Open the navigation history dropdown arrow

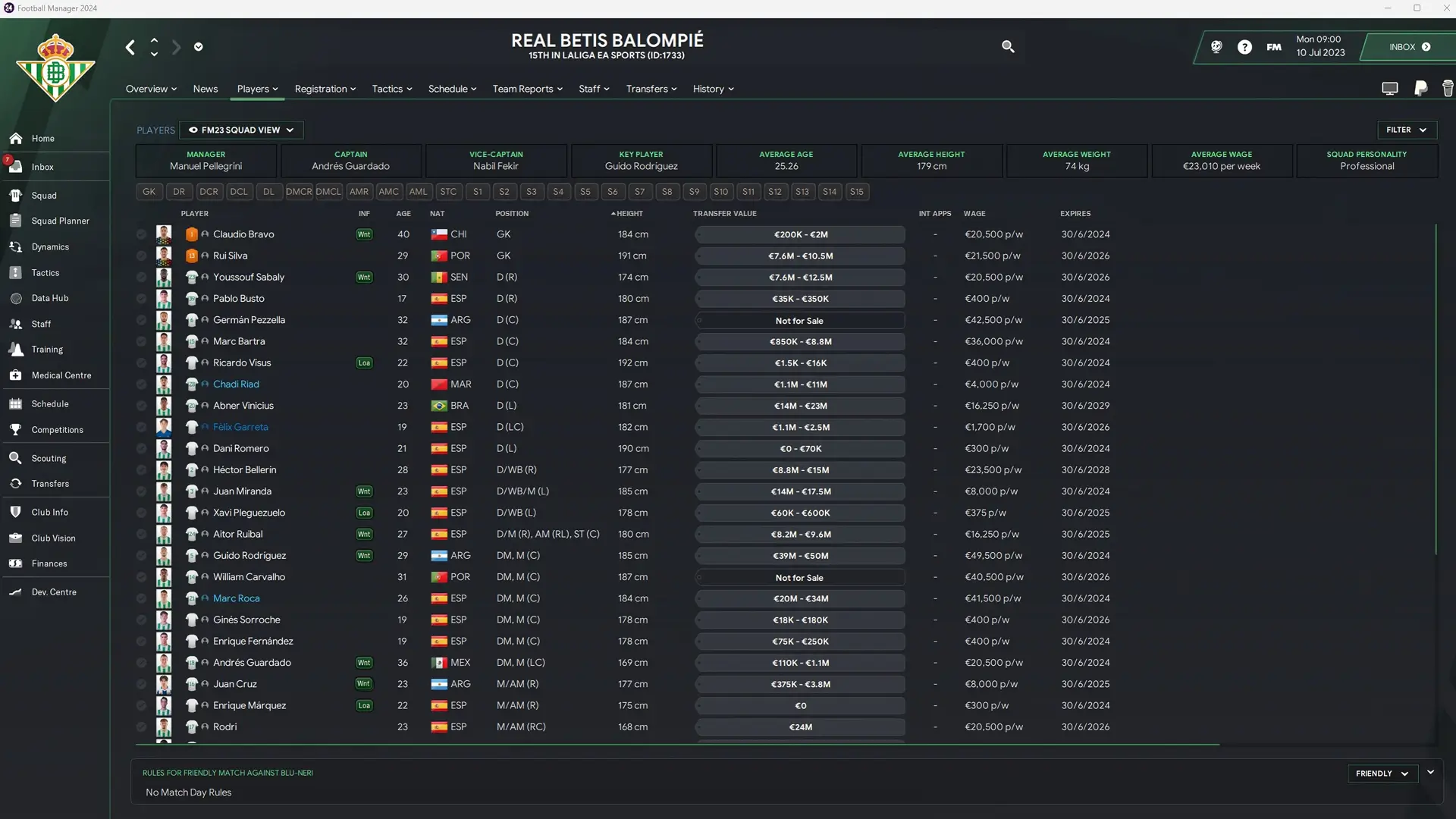(199, 47)
